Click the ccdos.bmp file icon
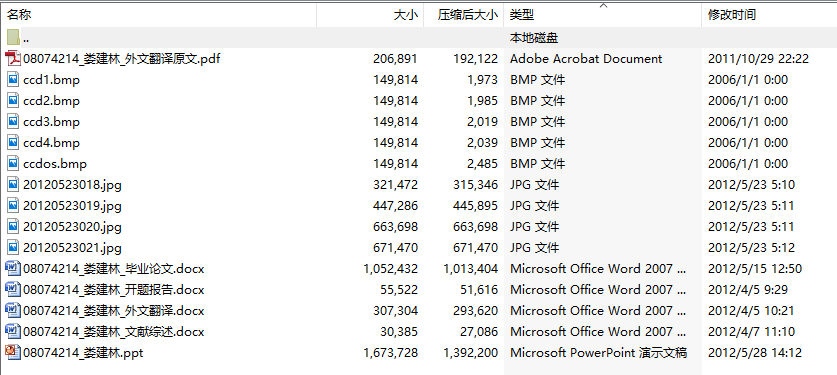The image size is (837, 375). (13, 164)
